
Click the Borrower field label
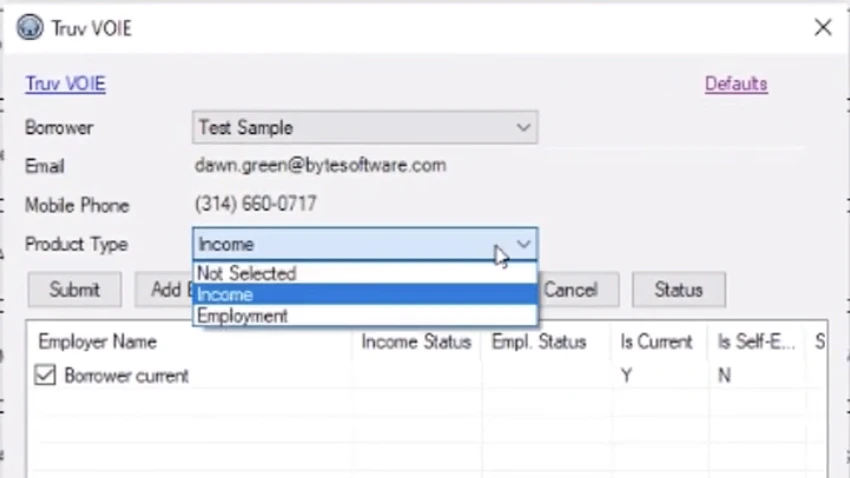pyautogui.click(x=59, y=128)
